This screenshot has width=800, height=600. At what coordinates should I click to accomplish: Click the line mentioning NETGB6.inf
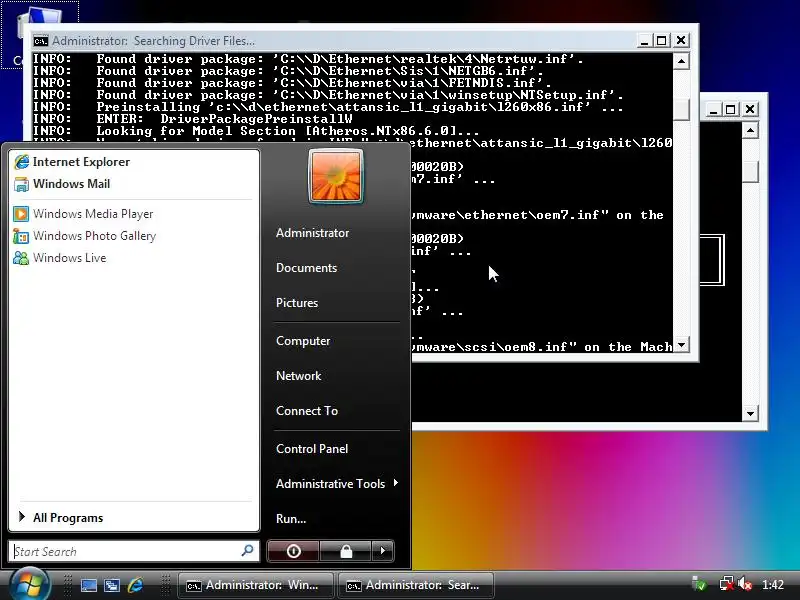[288, 71]
